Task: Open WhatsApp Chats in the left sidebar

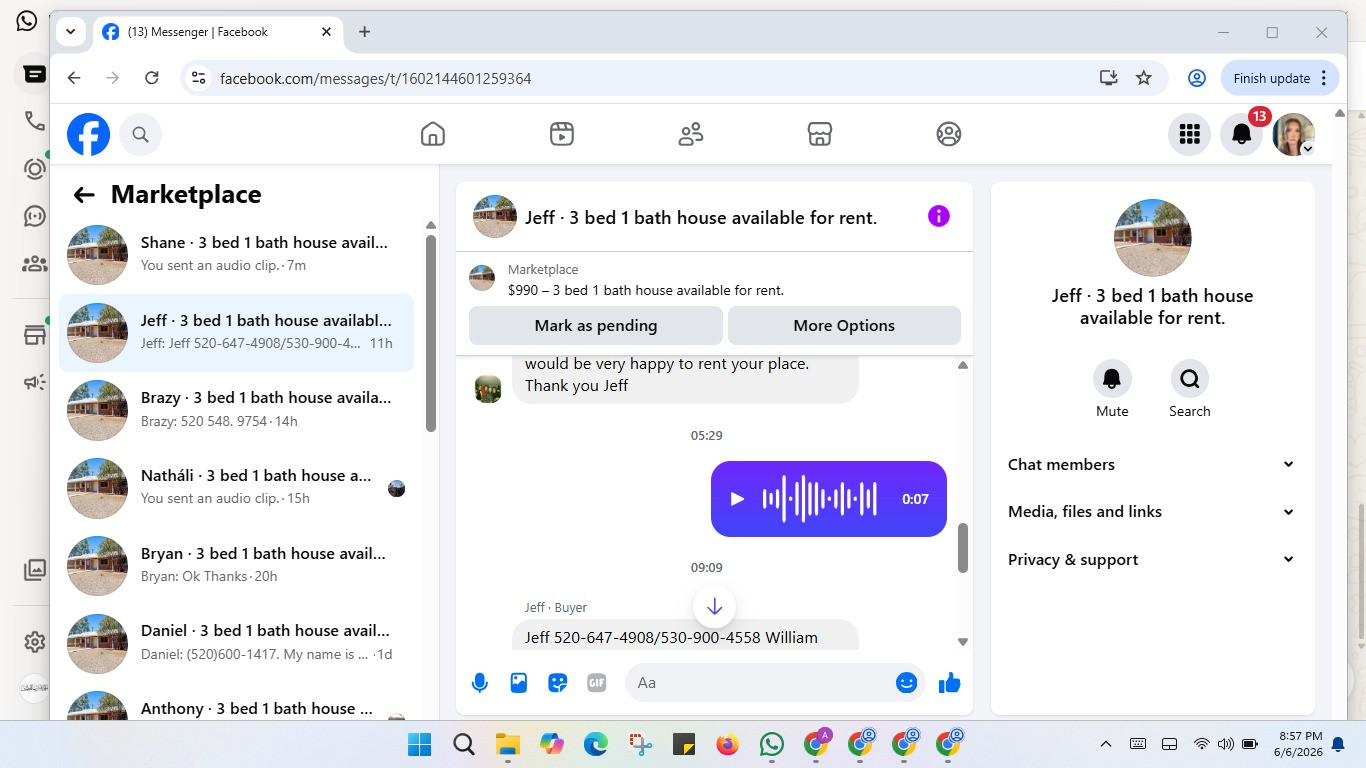Action: pyautogui.click(x=34, y=74)
